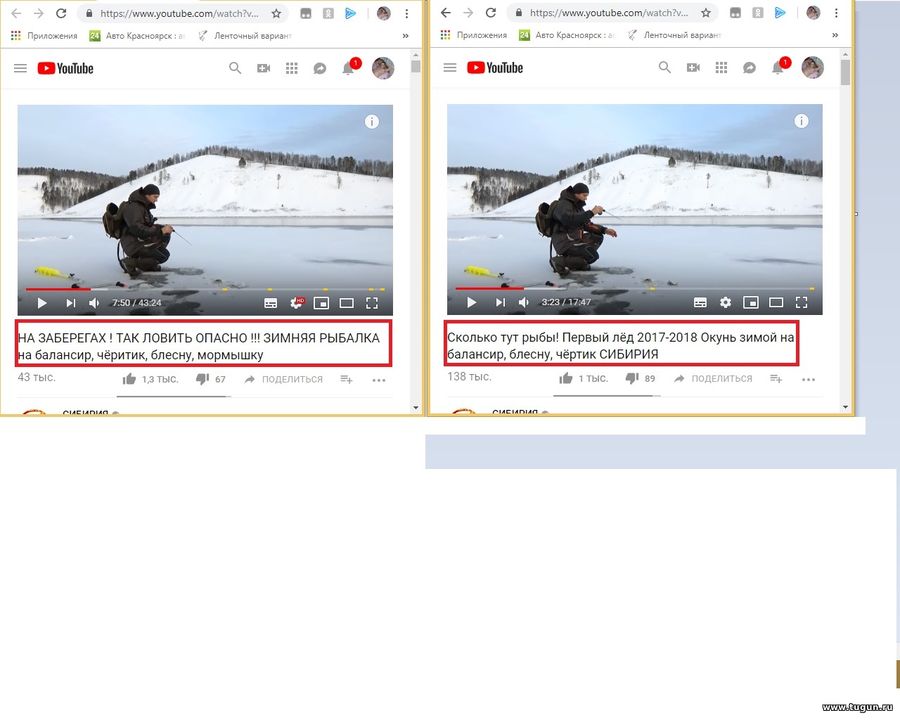Mute the right video player
This screenshot has height=720, width=900.
point(524,303)
